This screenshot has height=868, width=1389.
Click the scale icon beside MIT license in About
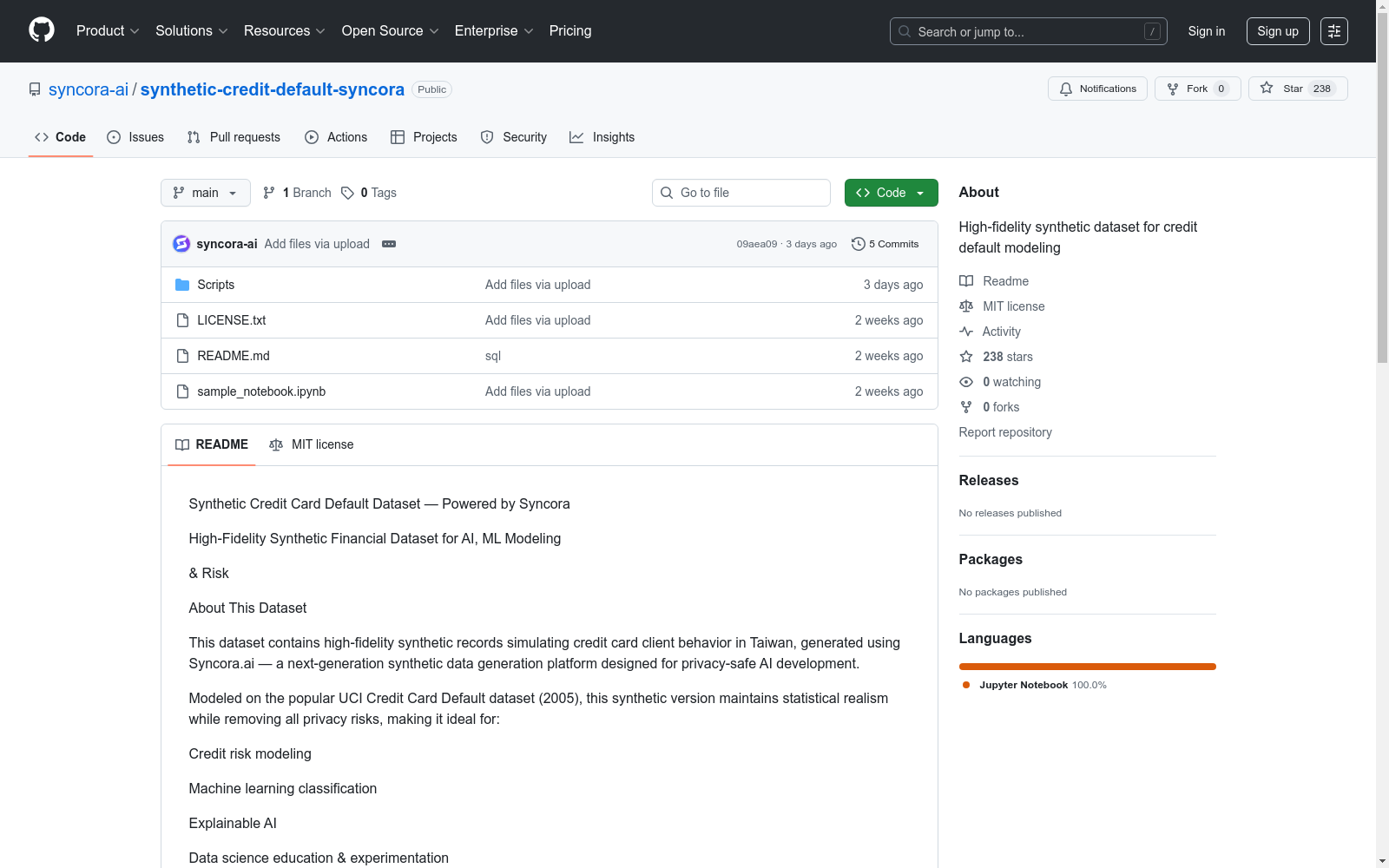coord(966,306)
